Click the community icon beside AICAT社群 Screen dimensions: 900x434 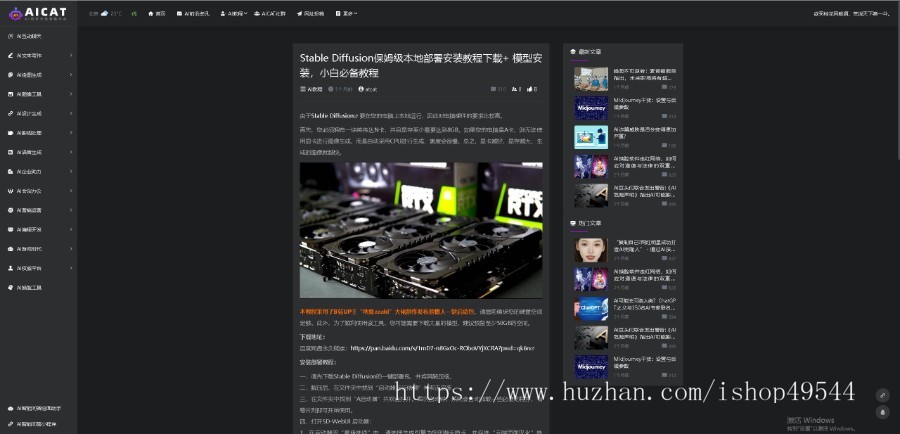coord(257,13)
